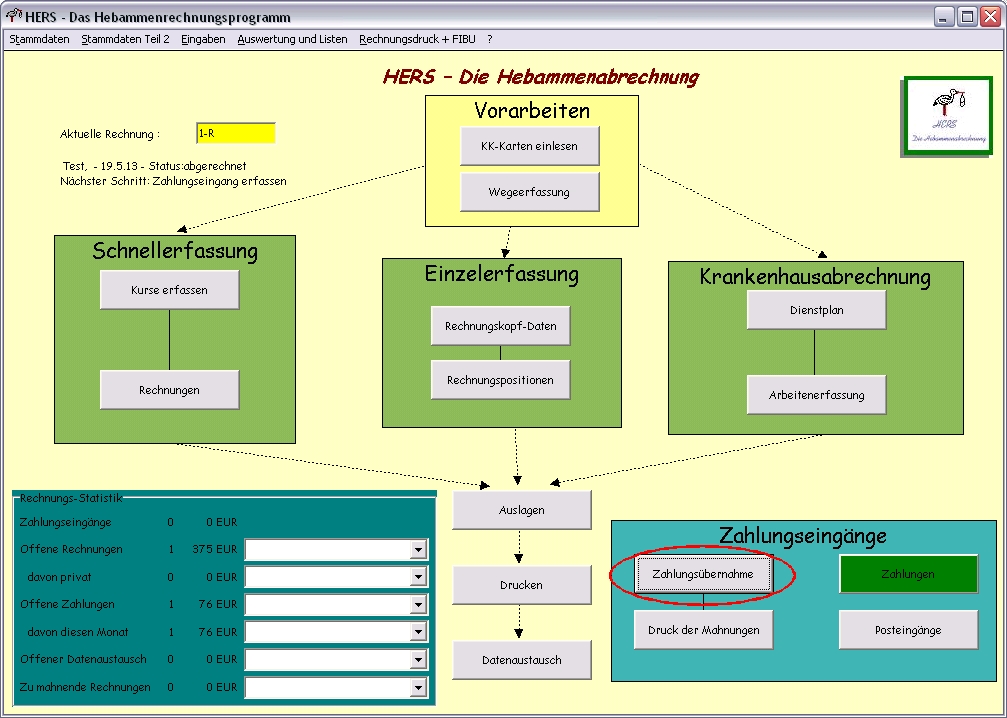Open Wegeerfassung
This screenshot has height=718, width=1007.
point(529,192)
